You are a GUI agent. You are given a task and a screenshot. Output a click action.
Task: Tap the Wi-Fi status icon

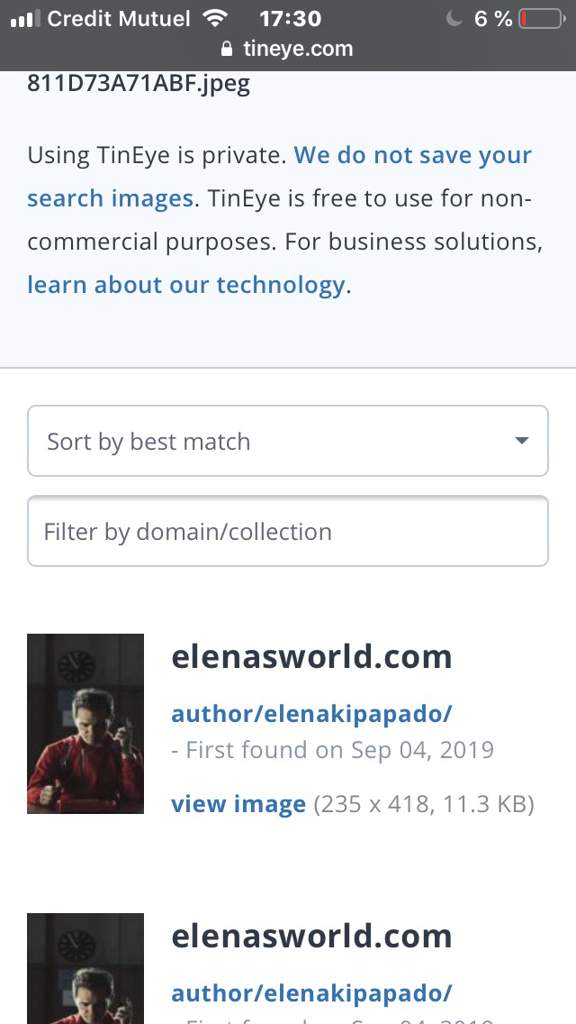coord(215,18)
